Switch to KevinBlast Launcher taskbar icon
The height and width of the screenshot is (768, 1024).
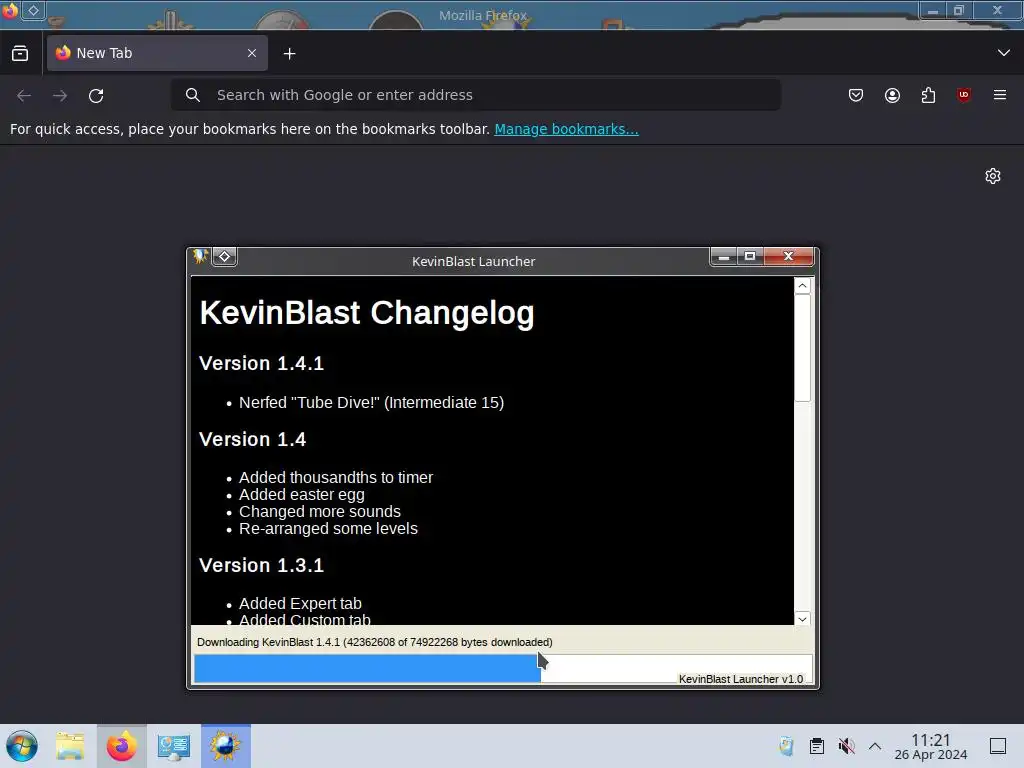(x=225, y=746)
